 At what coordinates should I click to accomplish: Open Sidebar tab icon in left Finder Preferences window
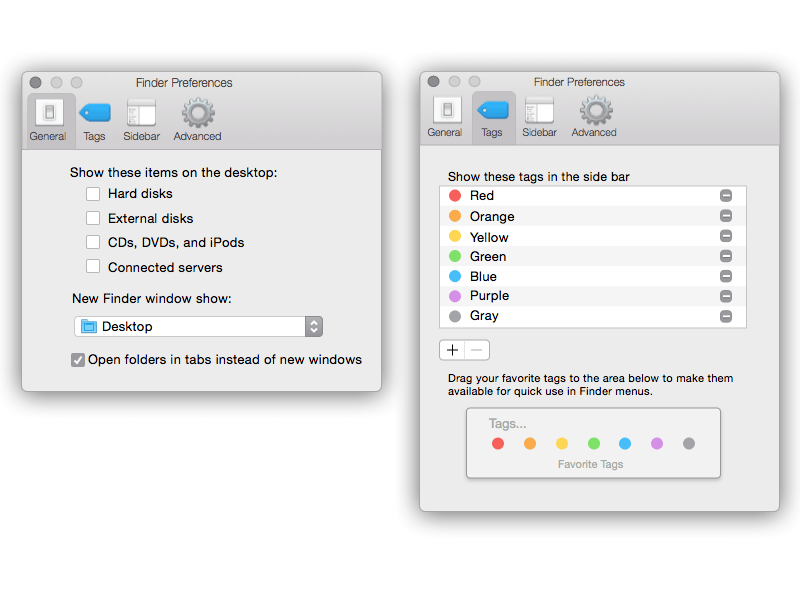(141, 112)
